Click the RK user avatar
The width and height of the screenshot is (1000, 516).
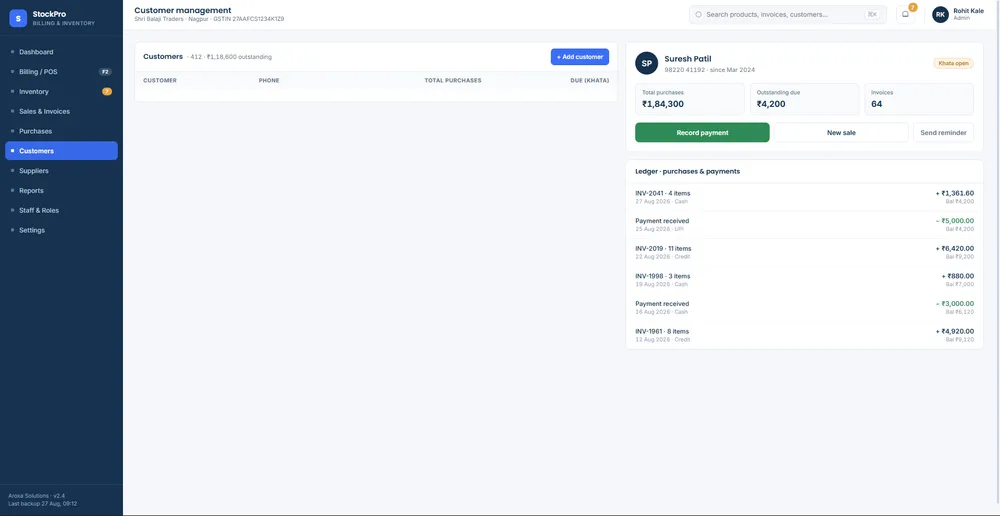940,14
